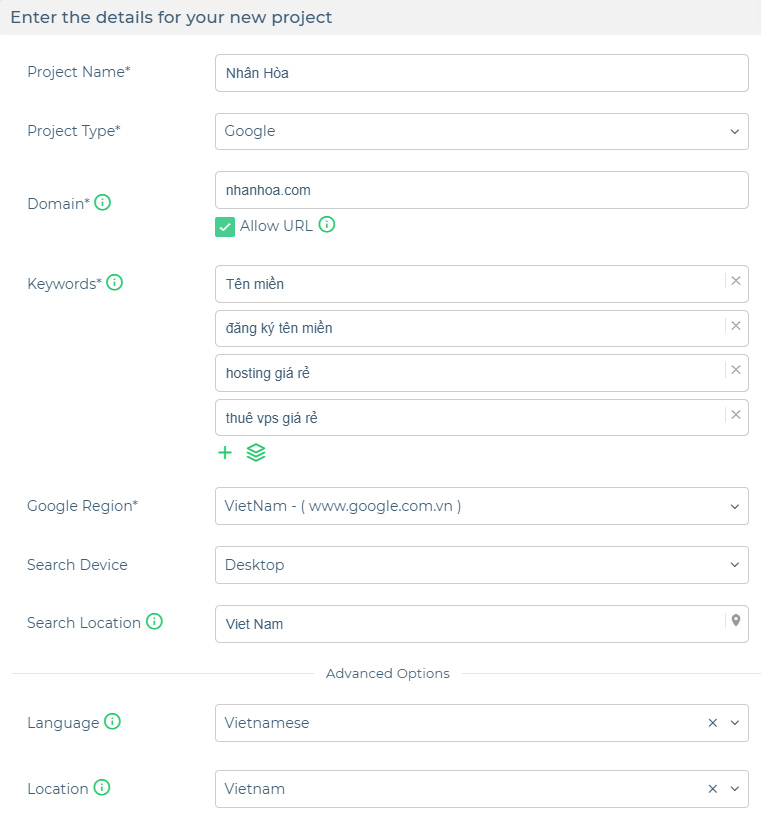This screenshot has width=761, height=824.
Task: Open the Project Type dropdown
Action: click(x=481, y=131)
